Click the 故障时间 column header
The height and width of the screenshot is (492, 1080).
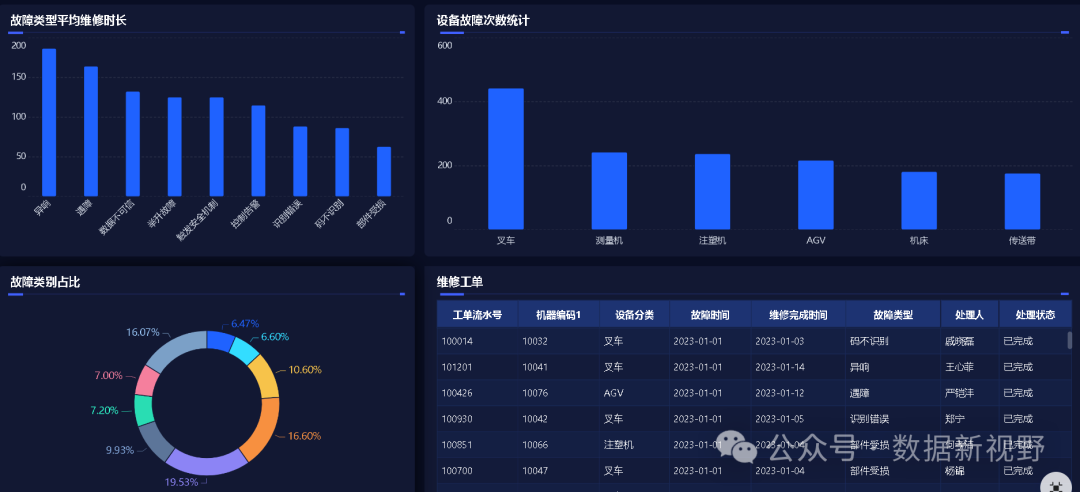click(x=710, y=315)
